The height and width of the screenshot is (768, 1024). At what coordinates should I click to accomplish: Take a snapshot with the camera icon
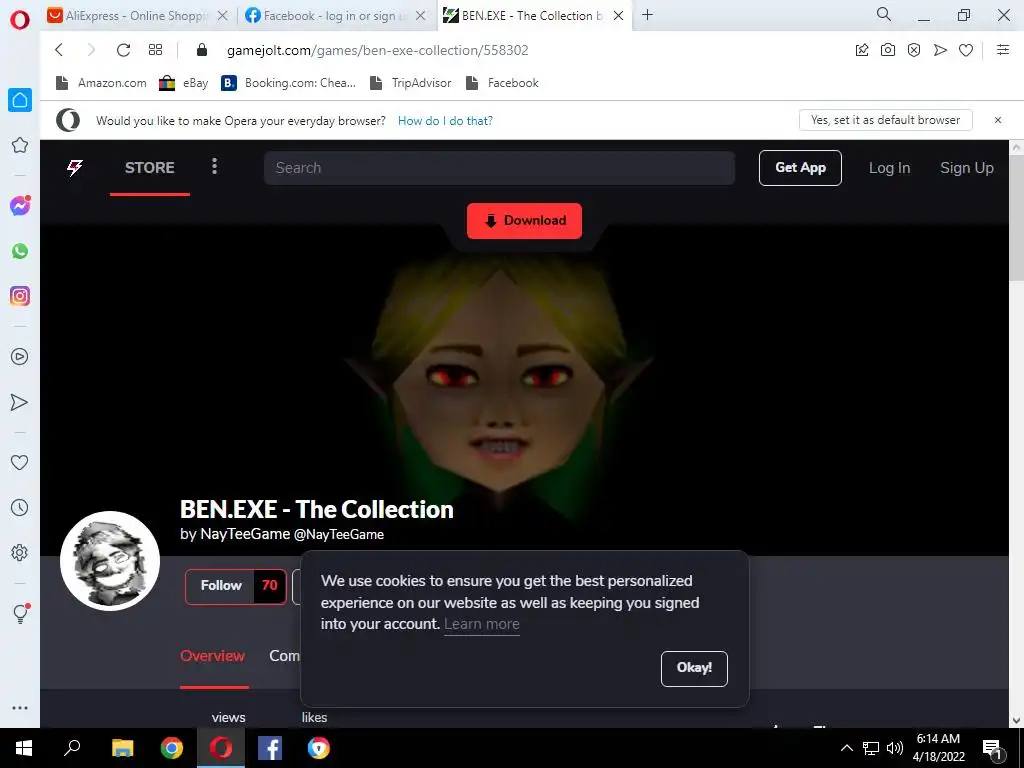tap(888, 50)
